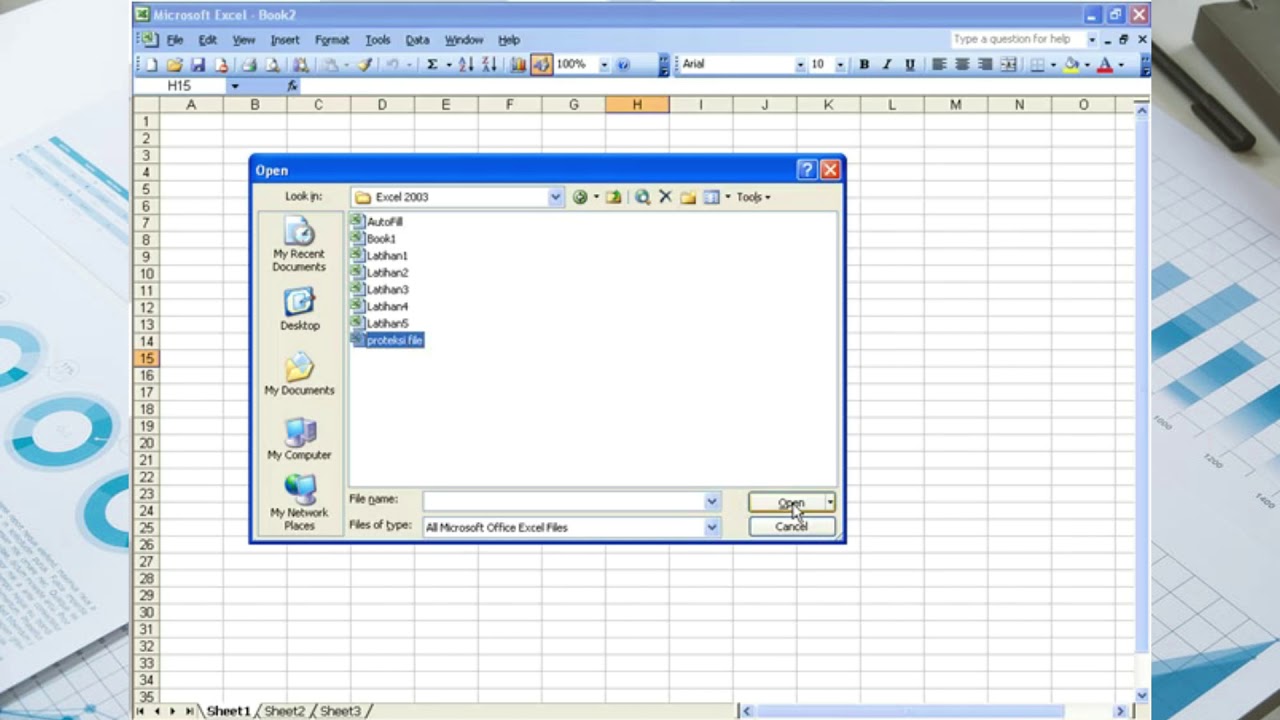Select My Documents in the places bar
This screenshot has height=720, width=1280.
[299, 375]
